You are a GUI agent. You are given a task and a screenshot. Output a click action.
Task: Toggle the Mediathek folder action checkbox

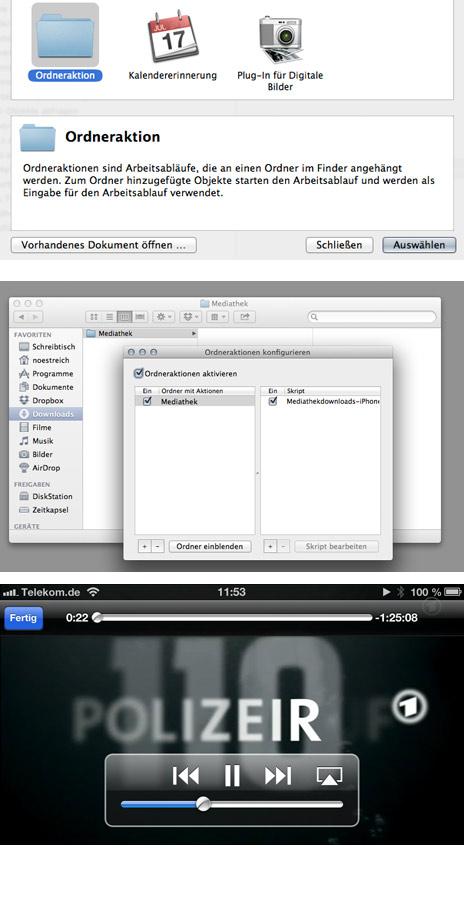(148, 402)
